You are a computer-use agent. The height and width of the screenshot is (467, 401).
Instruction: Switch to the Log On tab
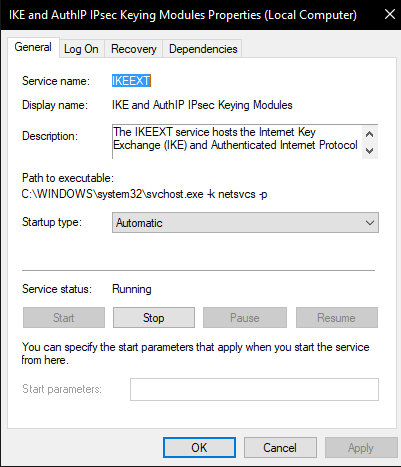(81, 49)
